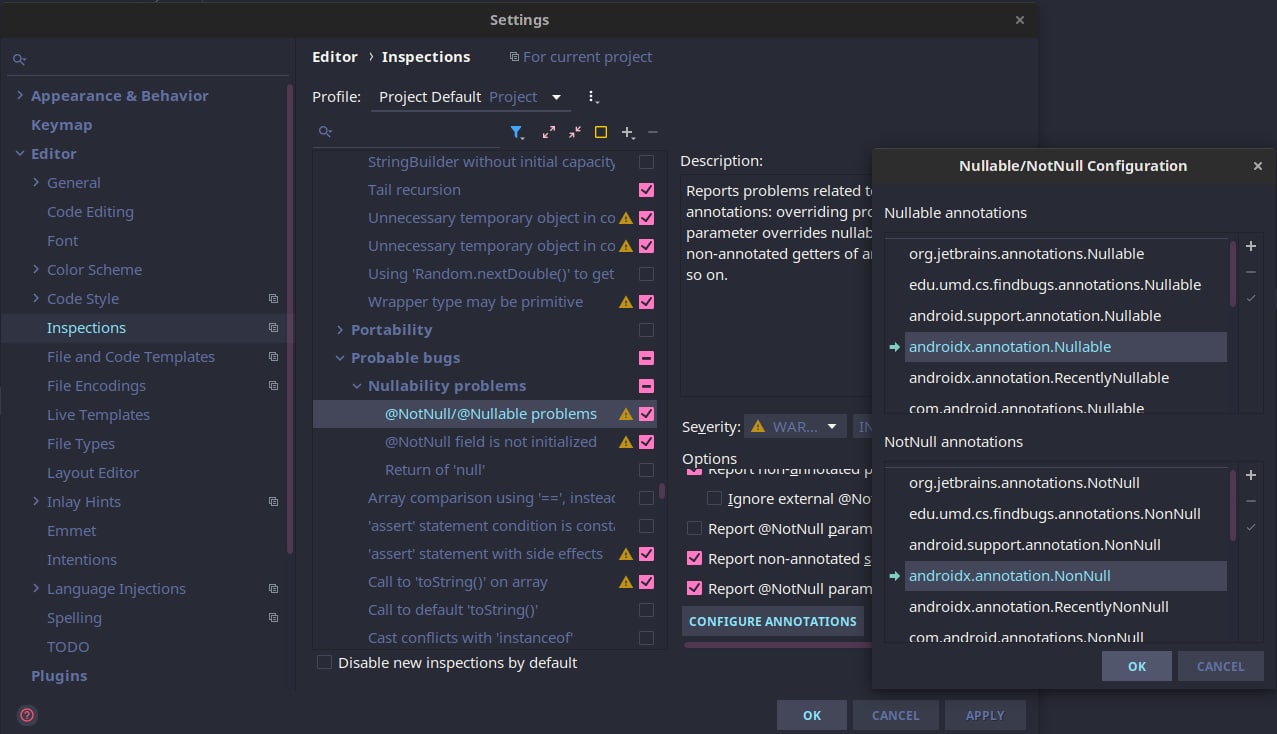
Task: Select Keymap in the settings sidebar
Action: coord(61,125)
